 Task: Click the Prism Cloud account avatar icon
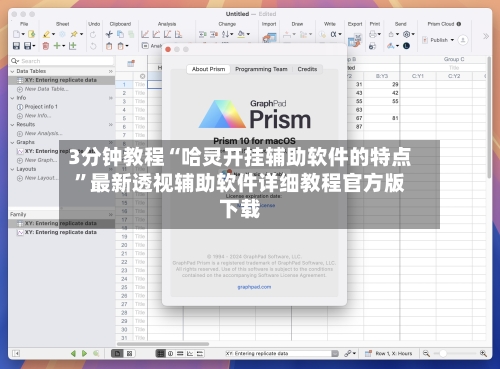pyautogui.click(x=463, y=40)
